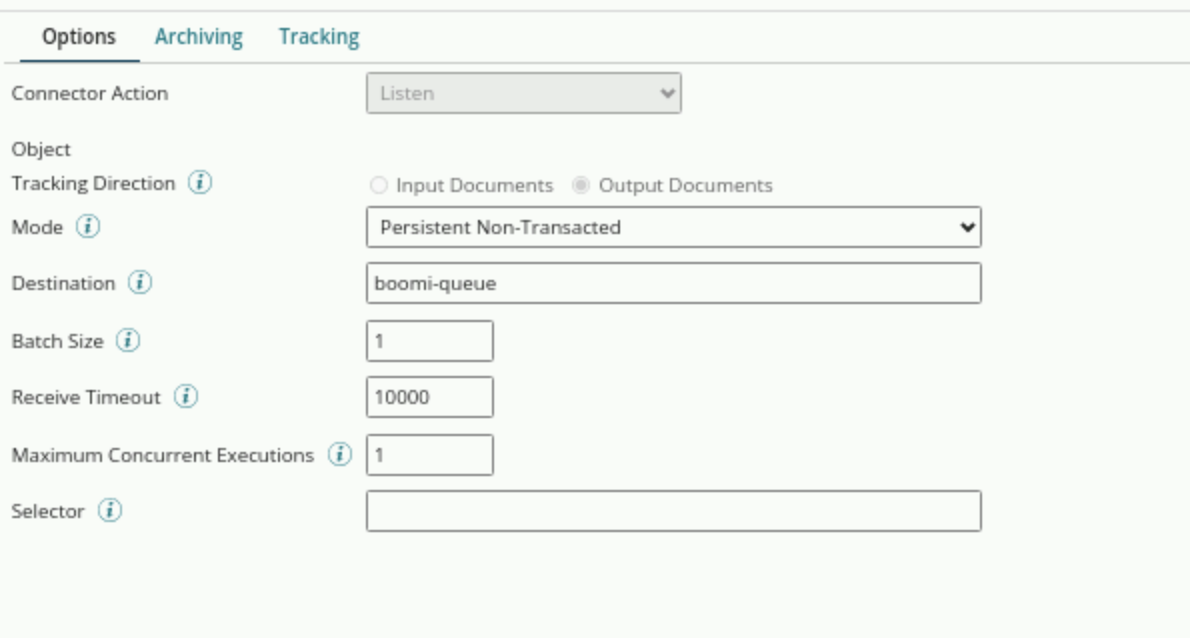Open the Connector Action dropdown

tap(523, 93)
